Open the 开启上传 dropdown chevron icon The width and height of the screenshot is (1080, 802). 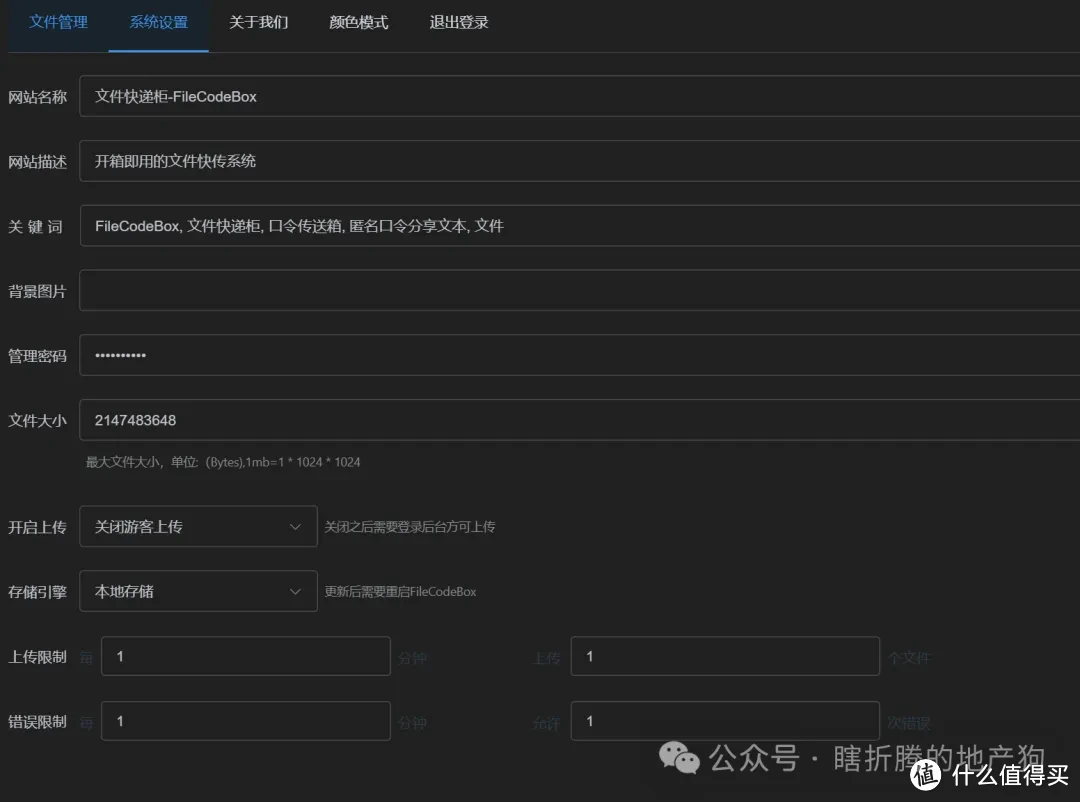click(x=295, y=526)
